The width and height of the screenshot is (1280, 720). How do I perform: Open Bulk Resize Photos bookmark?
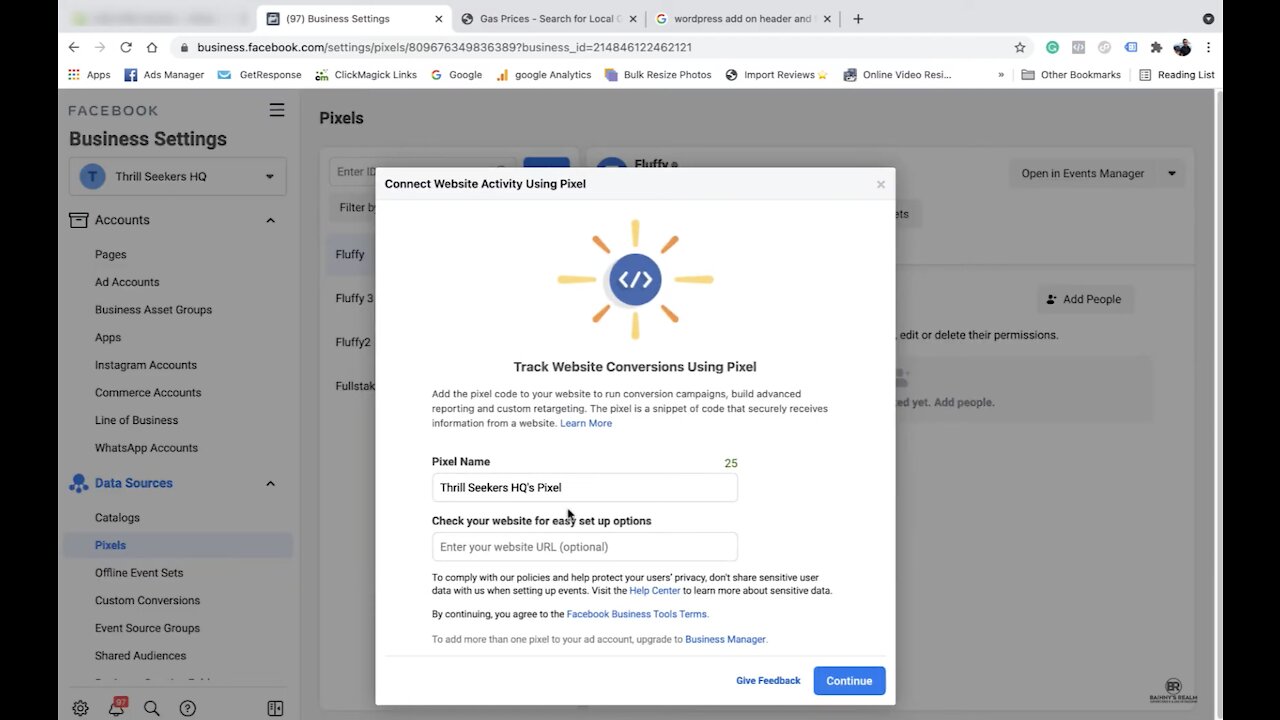658,74
